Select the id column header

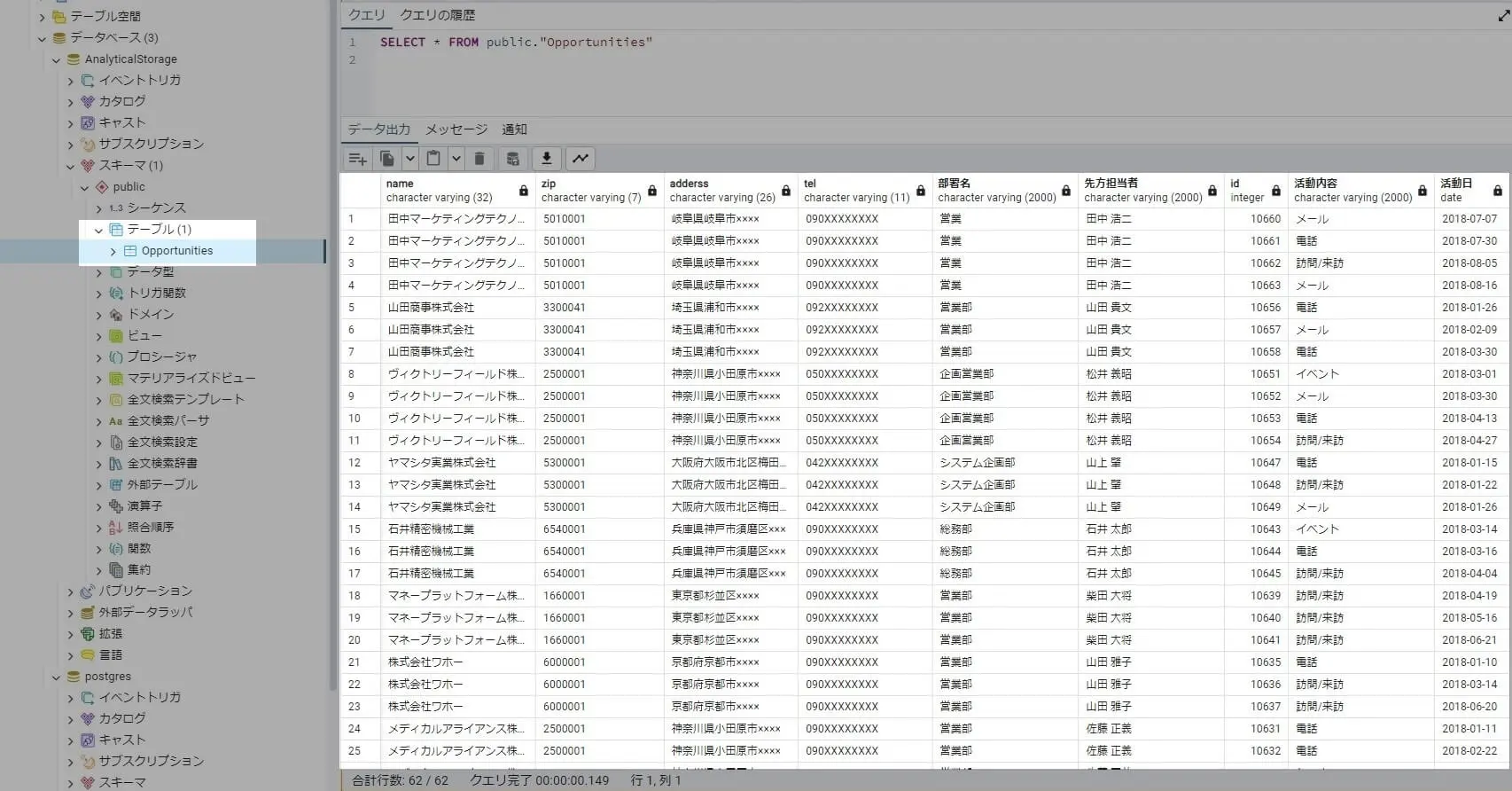tap(1255, 191)
